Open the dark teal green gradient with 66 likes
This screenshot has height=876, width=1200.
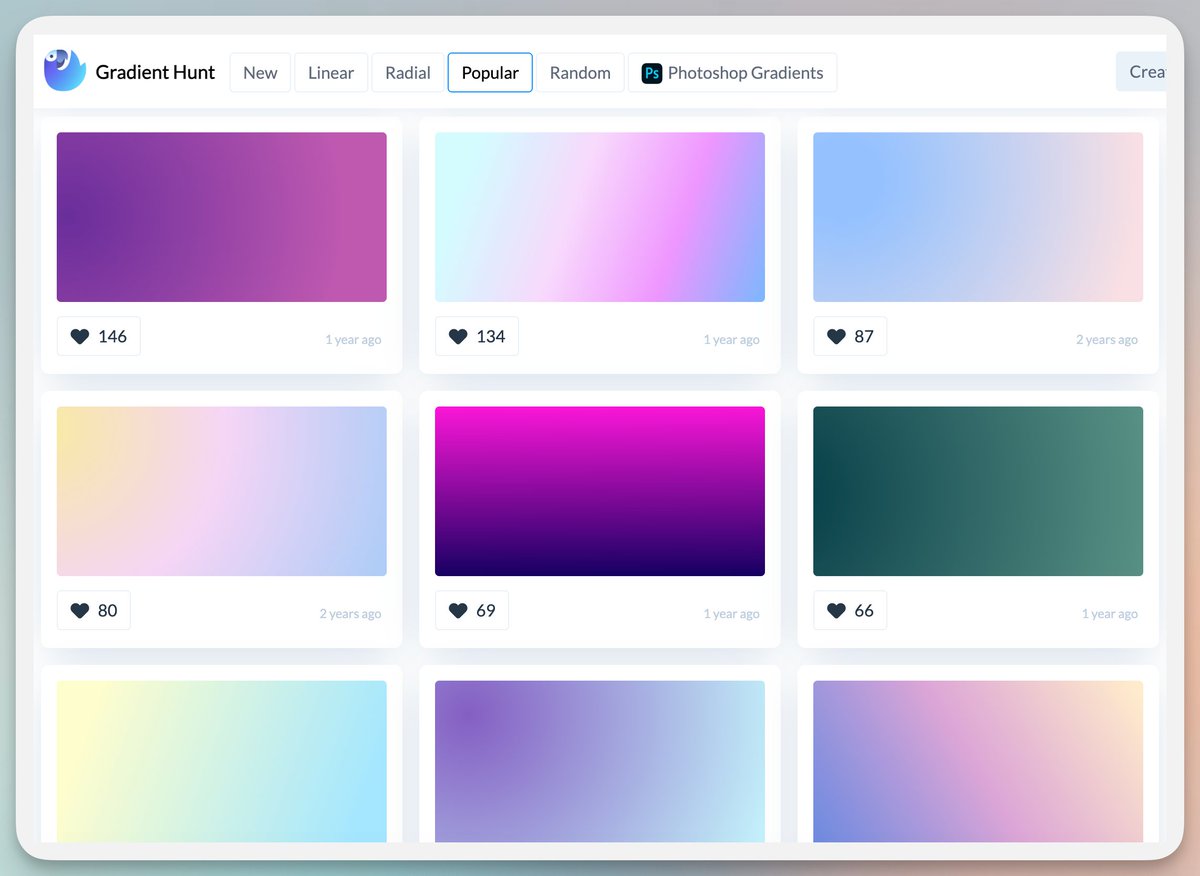click(x=978, y=491)
